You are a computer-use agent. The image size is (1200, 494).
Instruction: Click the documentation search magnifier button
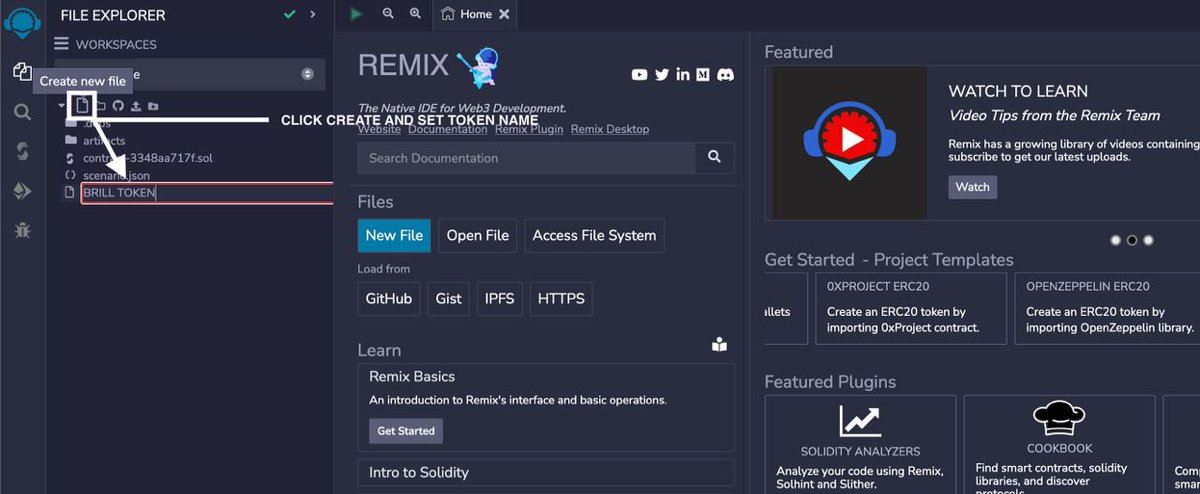coord(714,158)
